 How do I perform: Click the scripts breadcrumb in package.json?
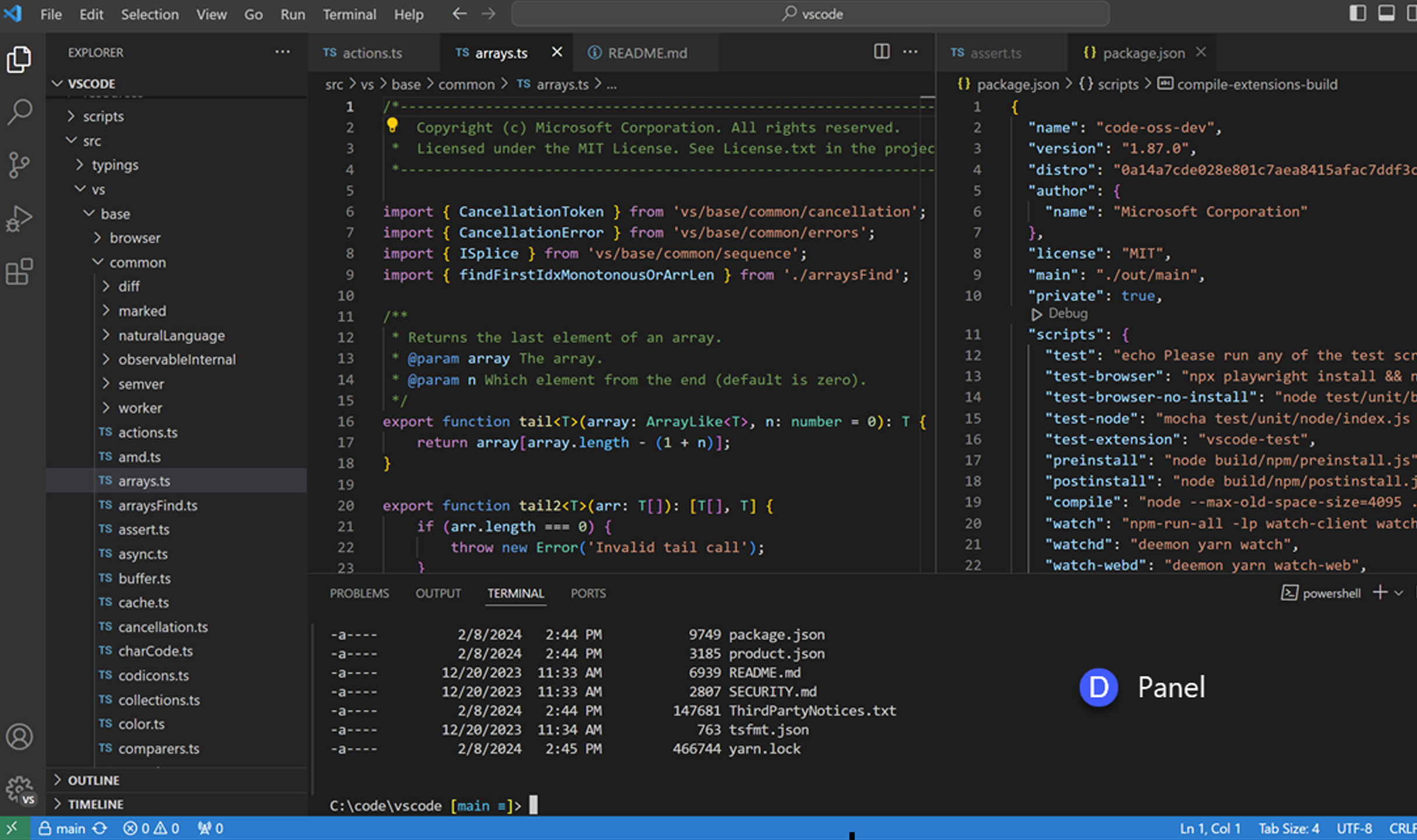[1109, 84]
